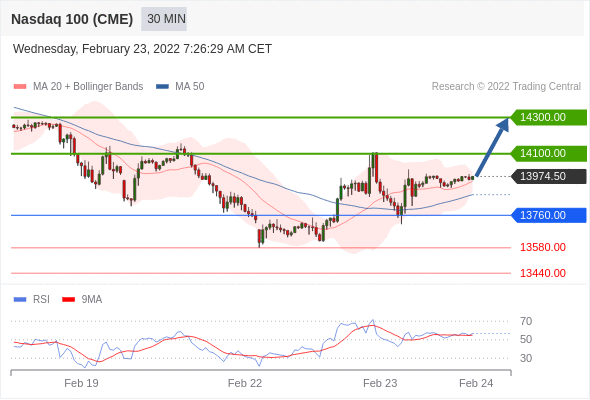
Task: Click the Feb 19 date axis label
Action: (x=81, y=383)
